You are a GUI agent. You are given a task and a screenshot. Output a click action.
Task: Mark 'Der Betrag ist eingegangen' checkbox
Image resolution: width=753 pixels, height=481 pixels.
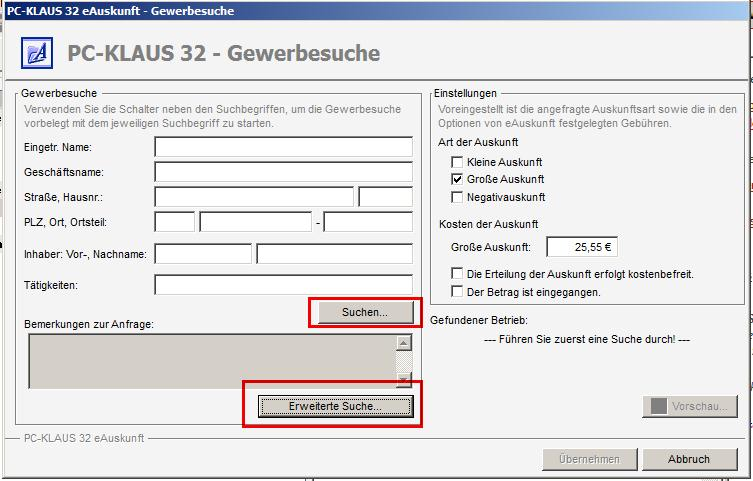pos(458,292)
